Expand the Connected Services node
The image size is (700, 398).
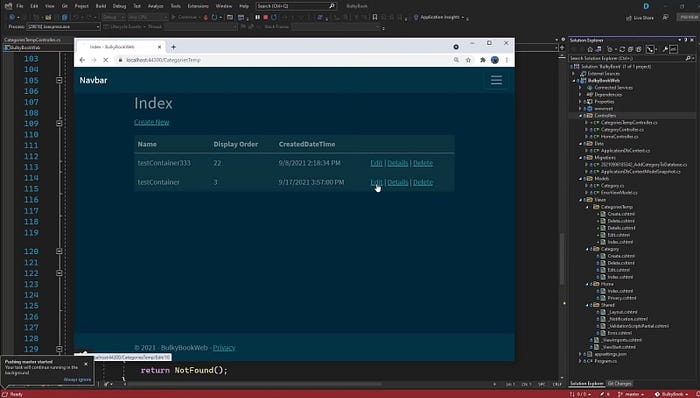580,87
